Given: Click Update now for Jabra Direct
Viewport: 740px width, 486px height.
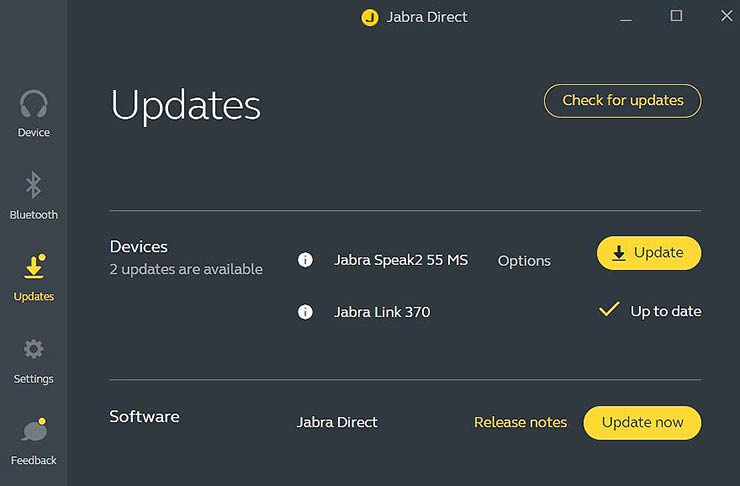Looking at the screenshot, I should tap(642, 422).
